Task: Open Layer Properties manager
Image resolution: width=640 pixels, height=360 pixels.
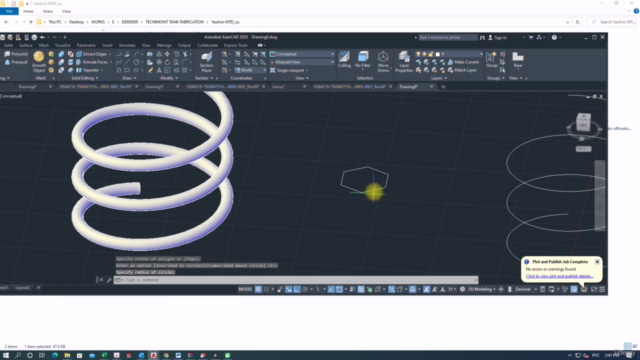Action: click(404, 62)
